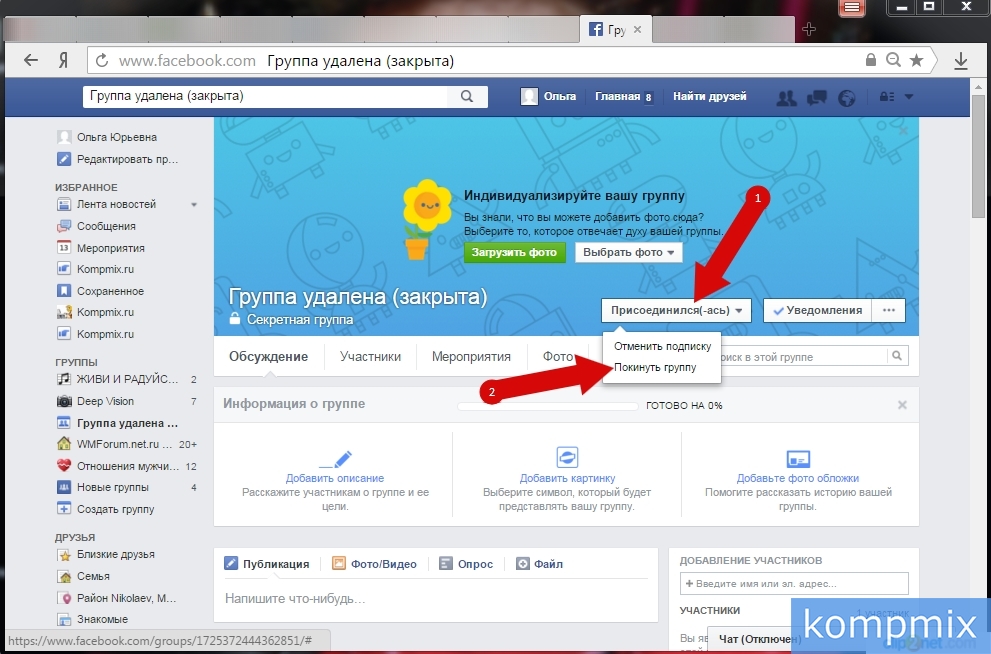
Task: Expand the Присоединился(-ась) dropdown
Action: tap(675, 310)
